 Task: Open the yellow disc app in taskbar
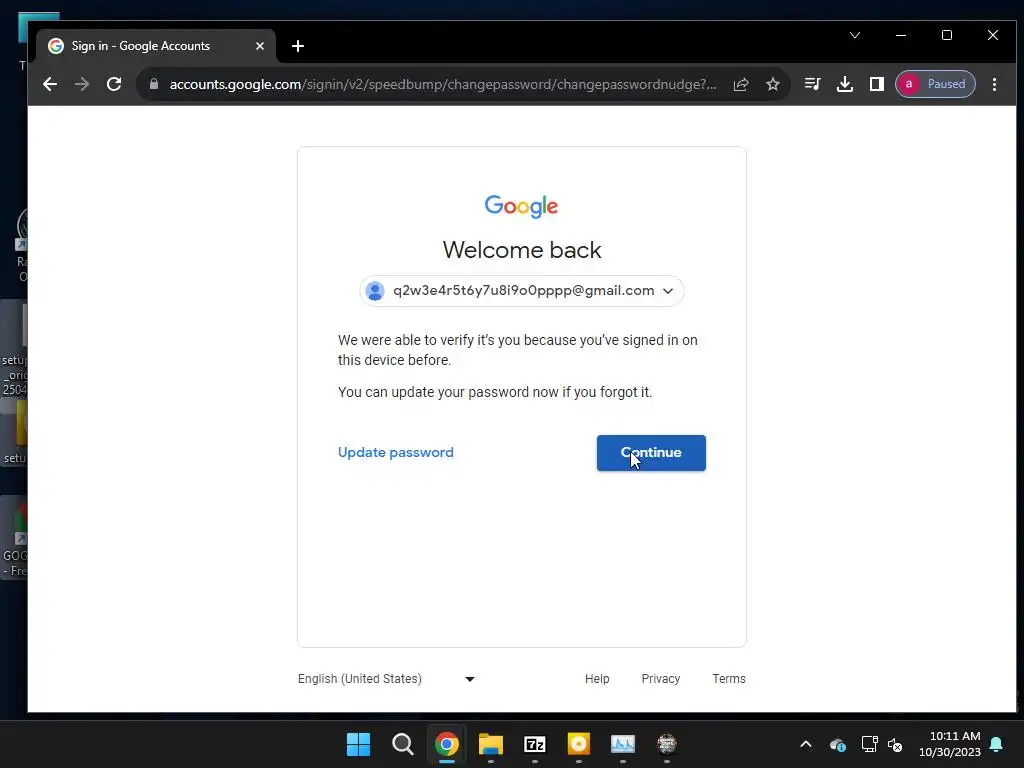click(579, 744)
